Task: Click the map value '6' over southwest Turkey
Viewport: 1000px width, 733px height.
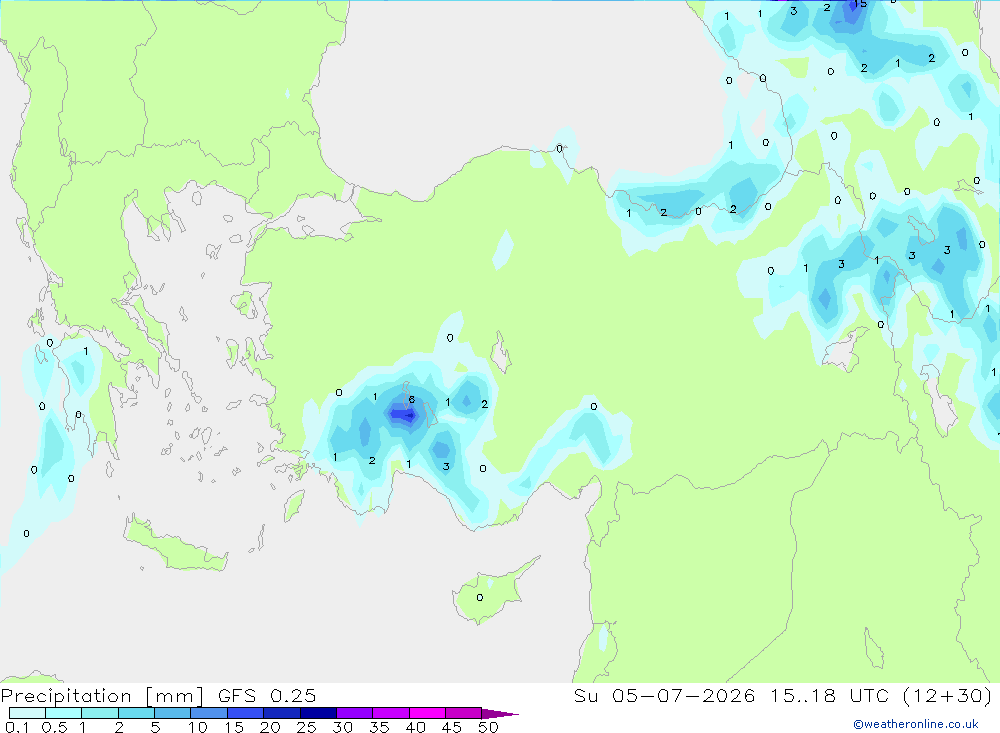Action: [x=411, y=399]
